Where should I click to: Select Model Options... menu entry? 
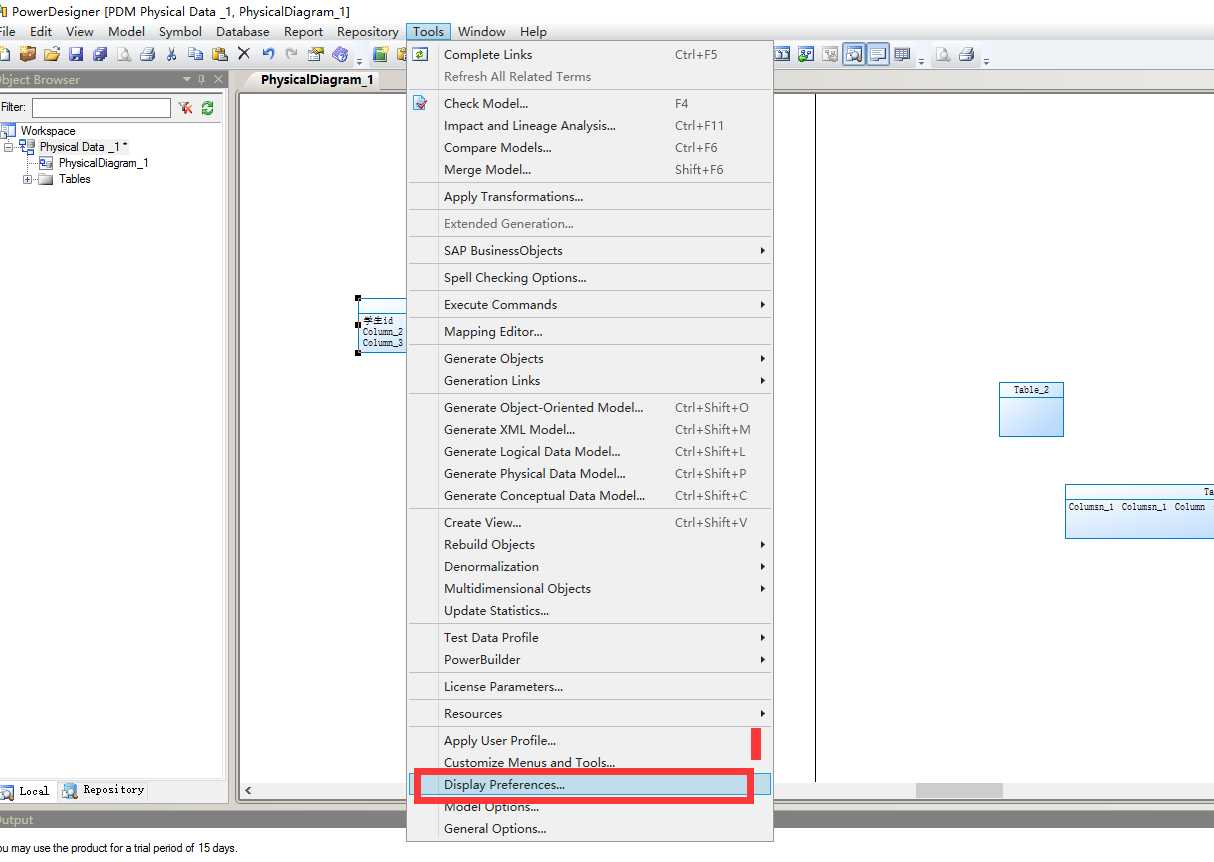(x=590, y=806)
